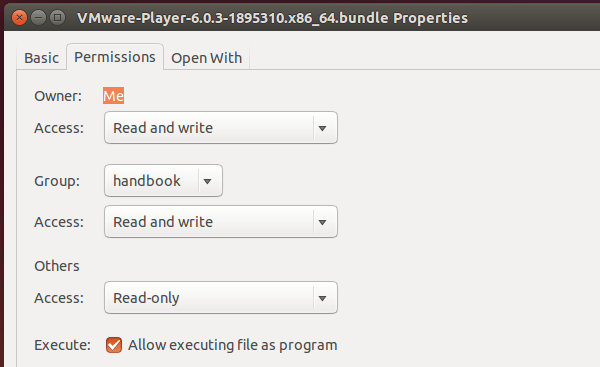Click the owner Access dropdown arrow
The image size is (600, 367).
323,128
